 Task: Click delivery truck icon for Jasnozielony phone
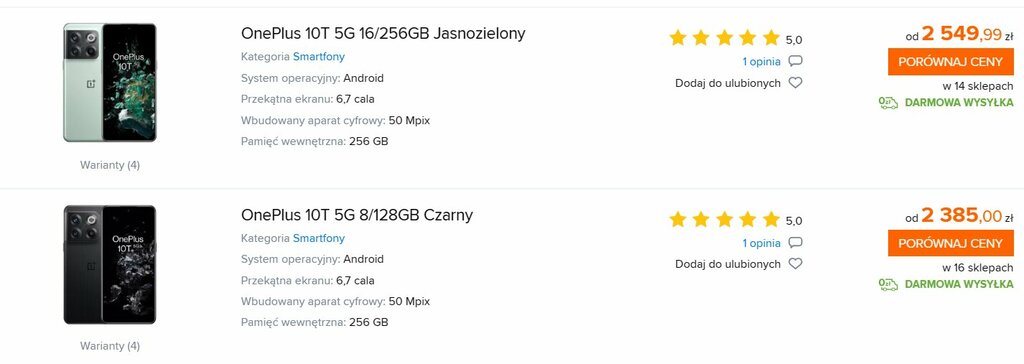click(x=889, y=103)
